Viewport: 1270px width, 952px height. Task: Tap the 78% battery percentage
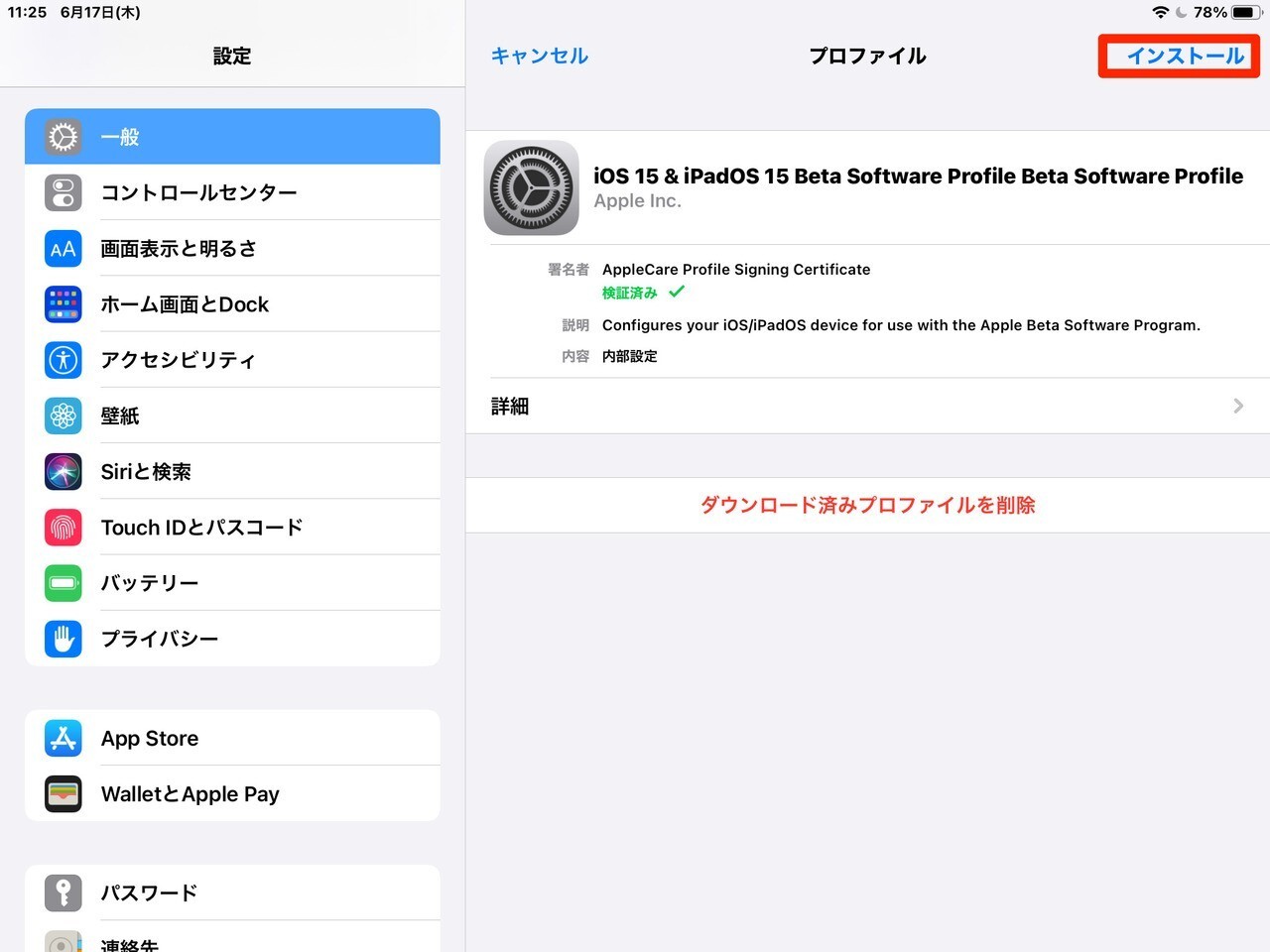[1210, 12]
